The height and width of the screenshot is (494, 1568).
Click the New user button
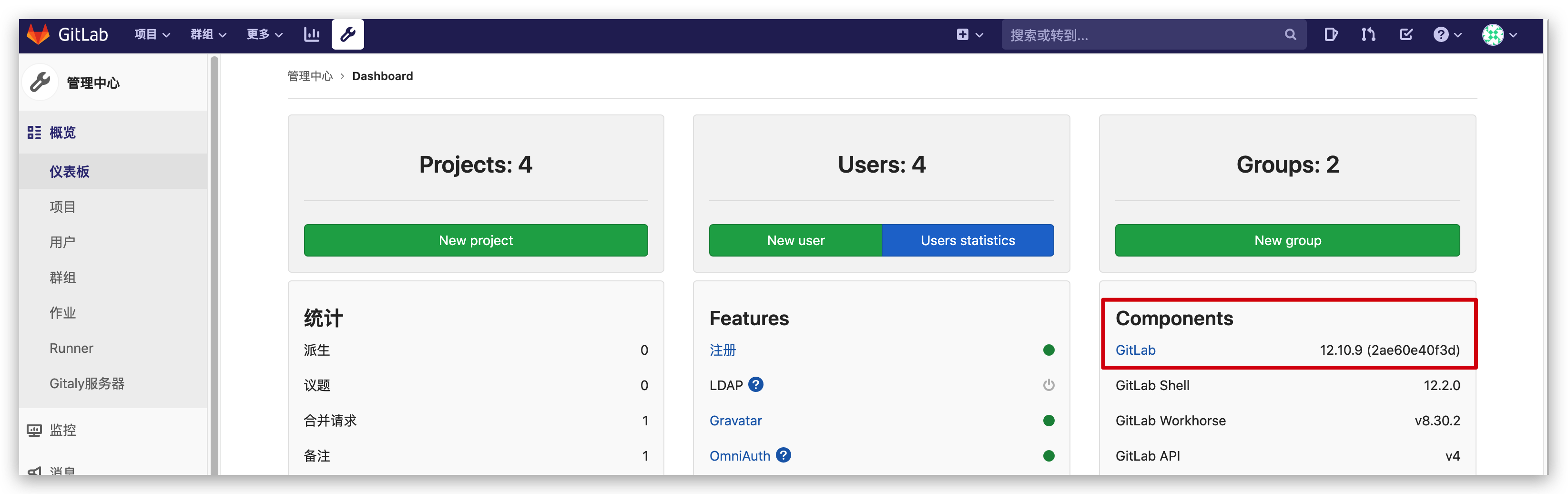(x=795, y=241)
